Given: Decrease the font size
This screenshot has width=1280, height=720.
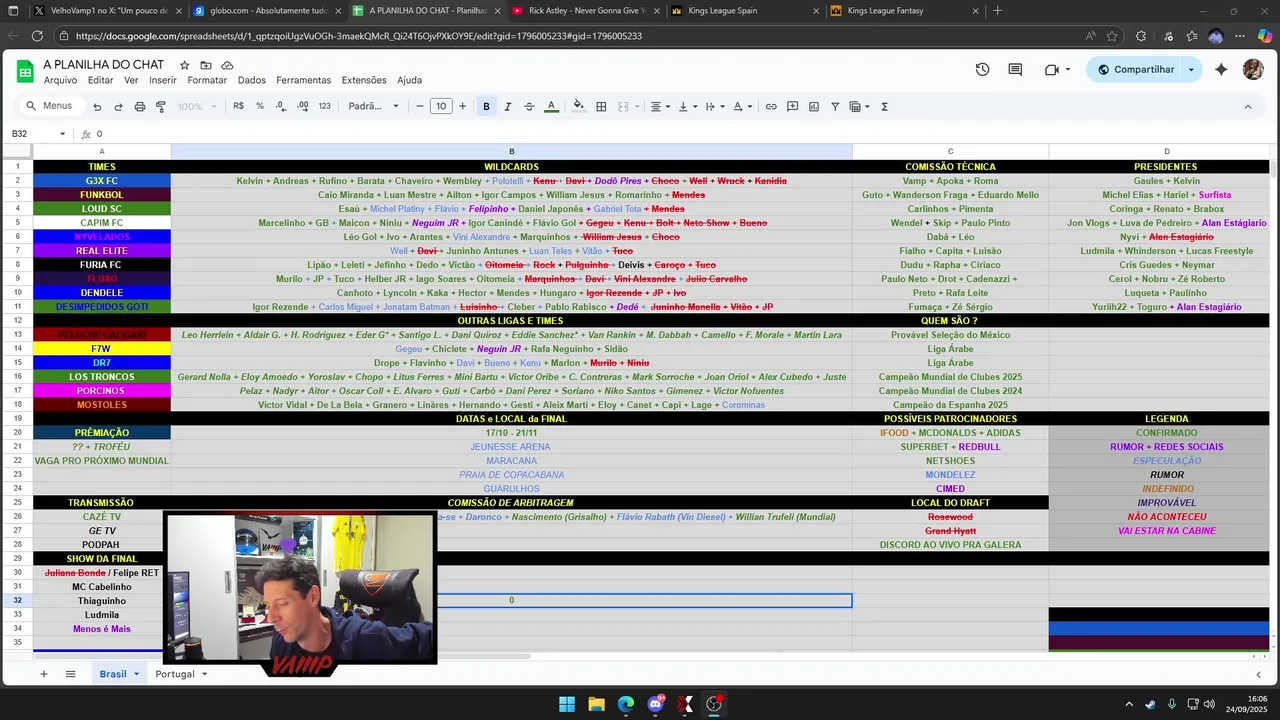Looking at the screenshot, I should coord(419,106).
